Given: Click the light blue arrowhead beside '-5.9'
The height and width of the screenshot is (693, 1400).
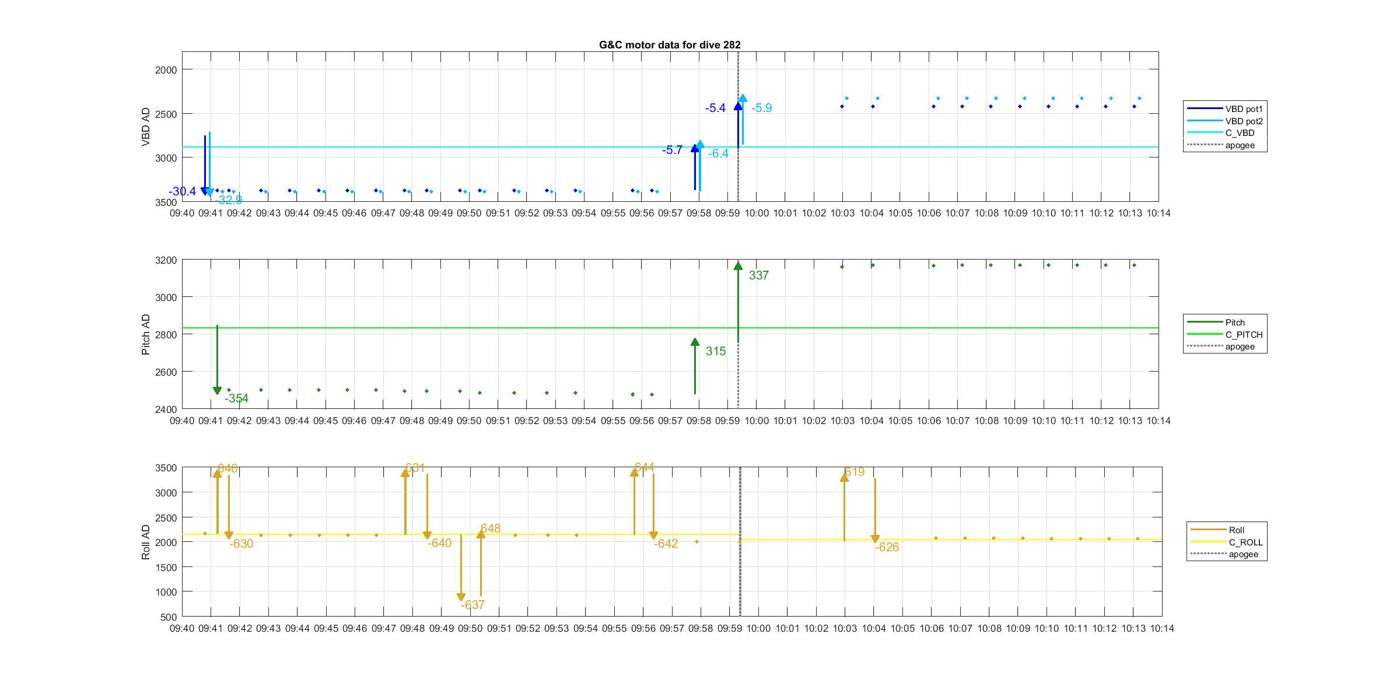Looking at the screenshot, I should pos(743,99).
